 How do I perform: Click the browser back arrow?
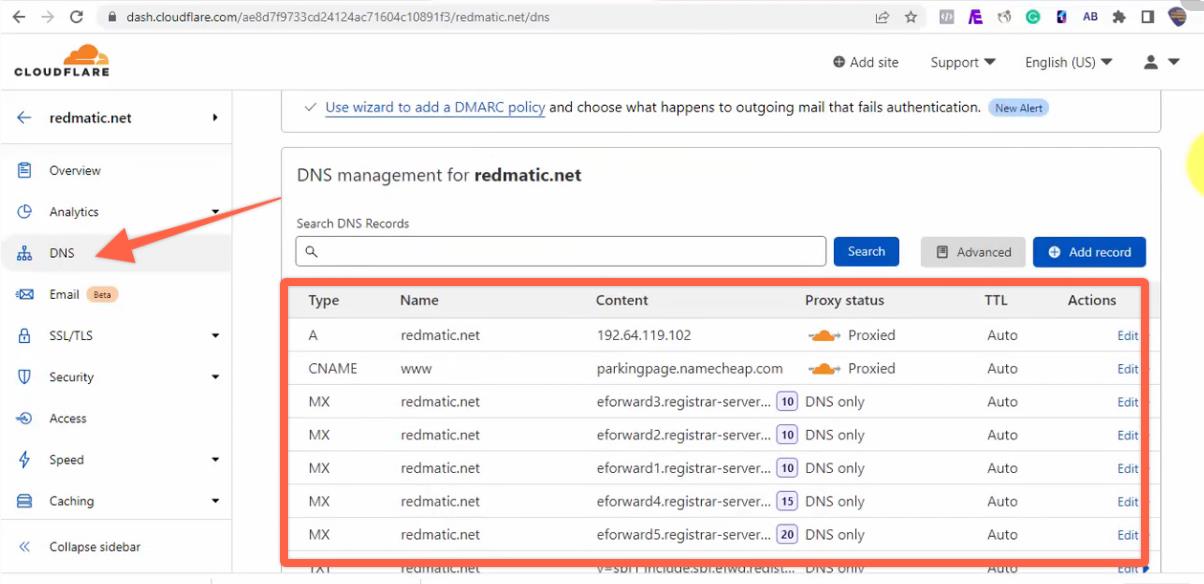(18, 17)
